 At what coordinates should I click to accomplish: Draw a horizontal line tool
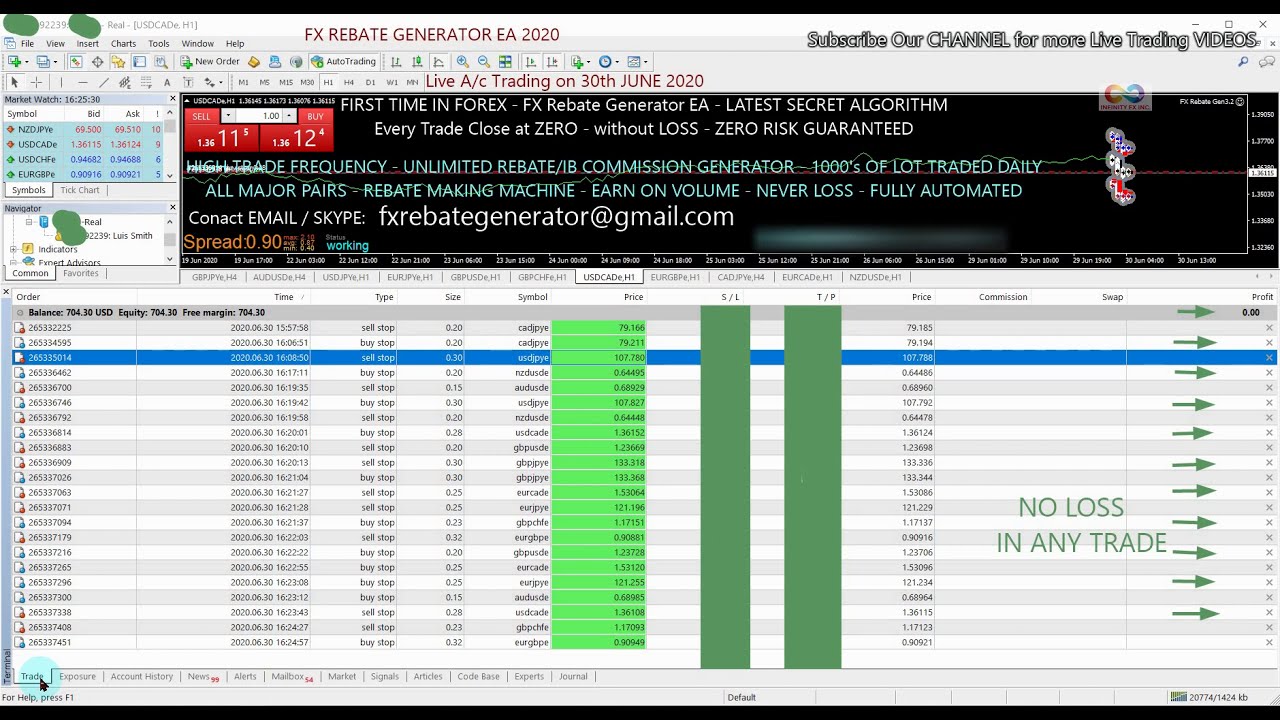coord(82,82)
